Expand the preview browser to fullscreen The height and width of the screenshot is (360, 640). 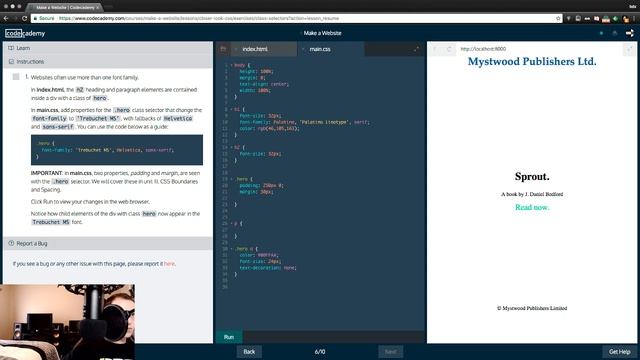(629, 49)
